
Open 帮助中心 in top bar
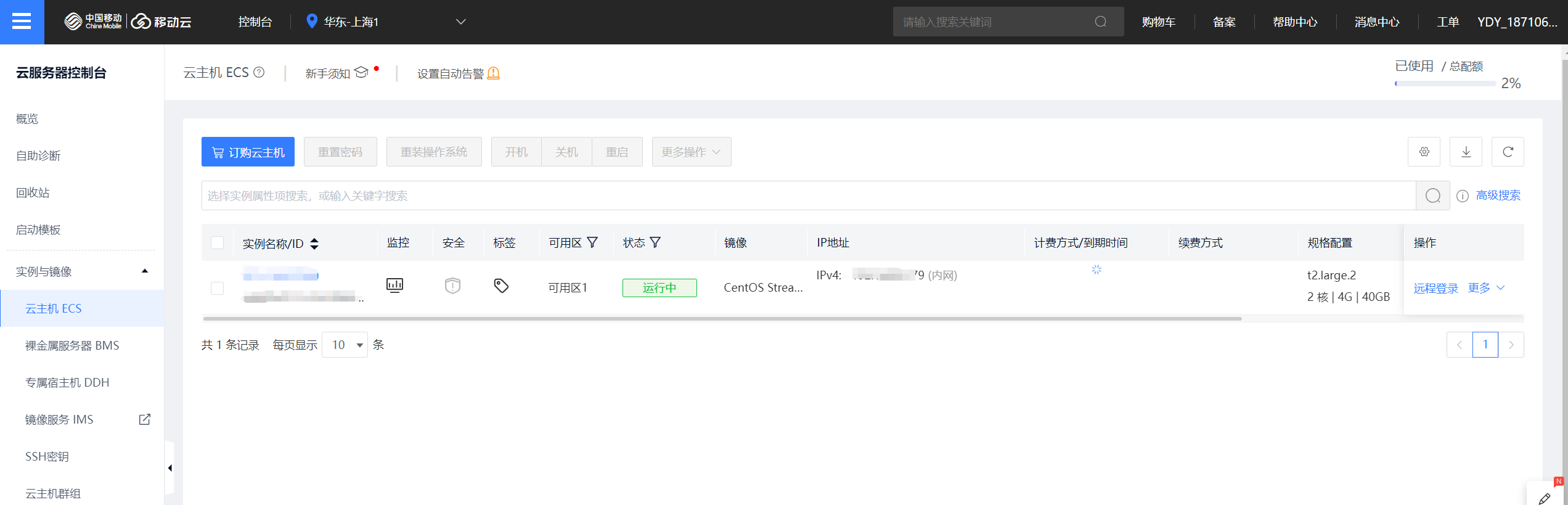click(1295, 22)
